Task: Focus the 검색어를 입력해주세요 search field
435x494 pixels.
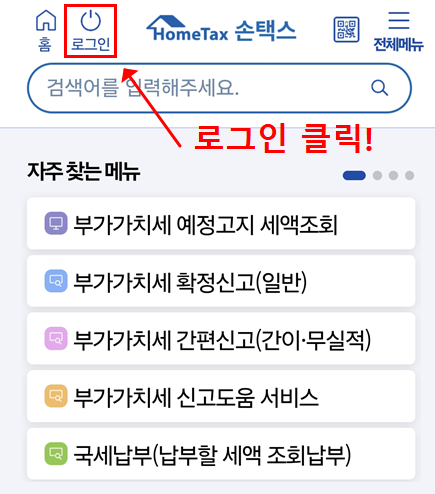Action: pyautogui.click(x=219, y=88)
